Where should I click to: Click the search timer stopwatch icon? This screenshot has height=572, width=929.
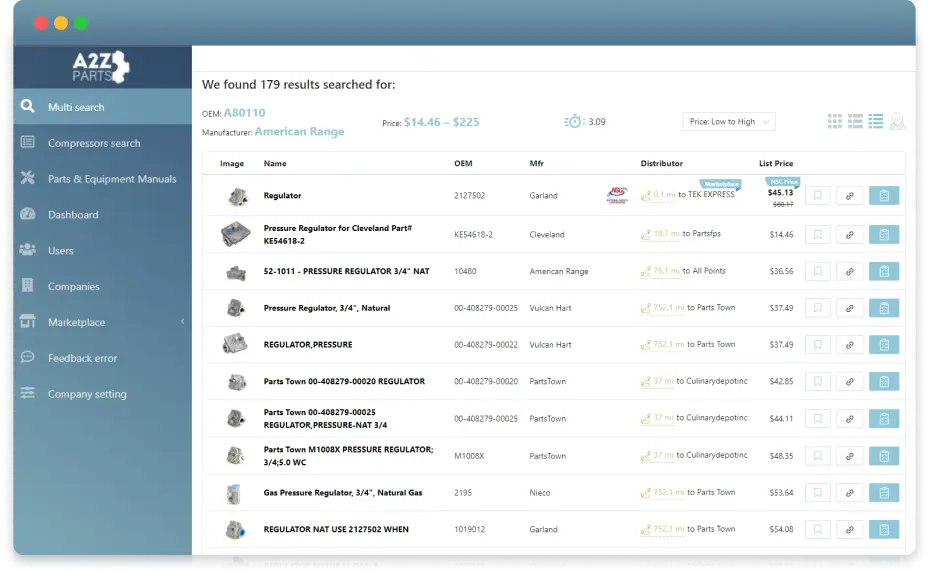pos(574,122)
